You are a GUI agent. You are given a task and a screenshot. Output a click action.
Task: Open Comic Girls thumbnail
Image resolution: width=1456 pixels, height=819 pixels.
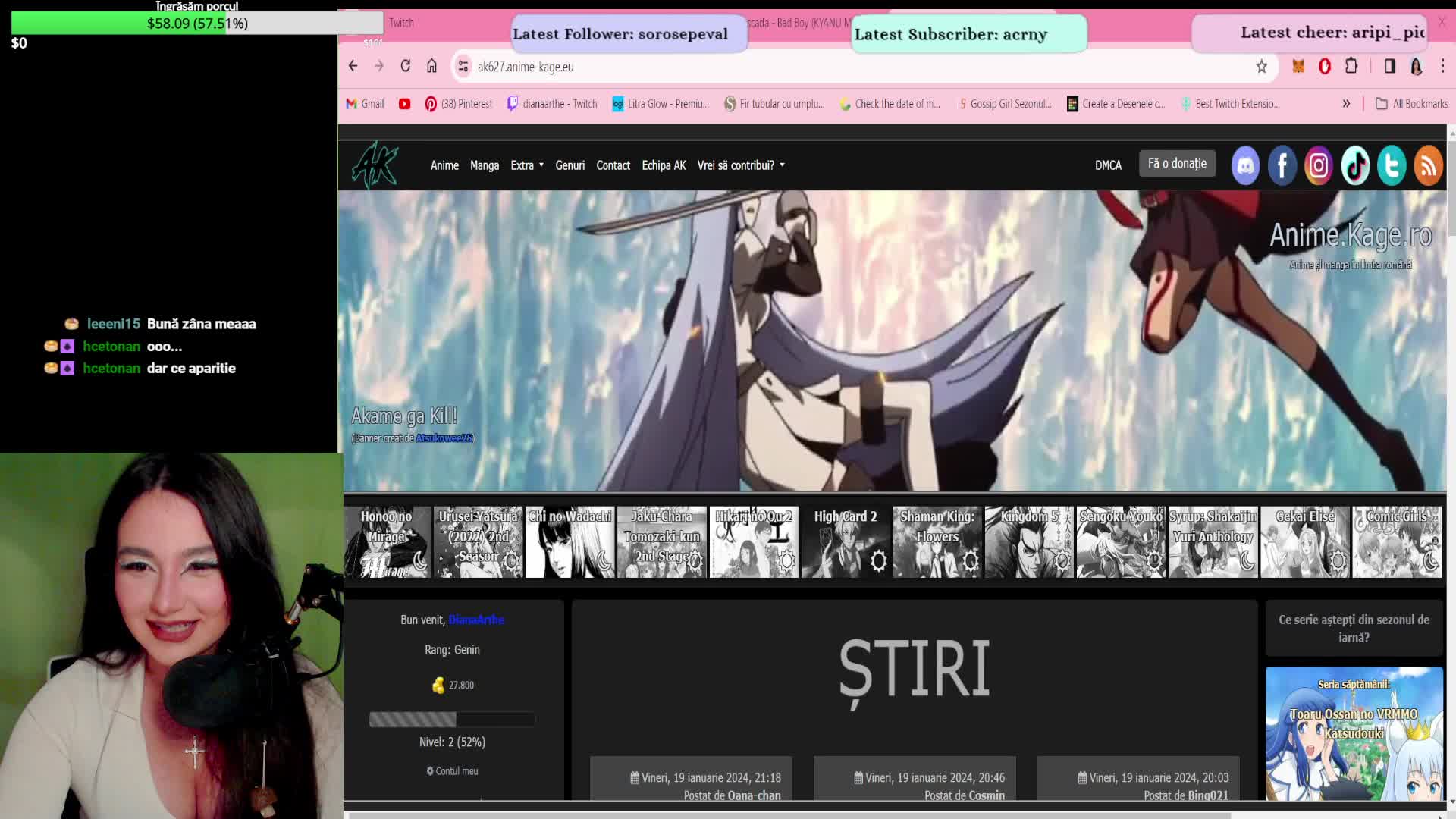(1397, 542)
